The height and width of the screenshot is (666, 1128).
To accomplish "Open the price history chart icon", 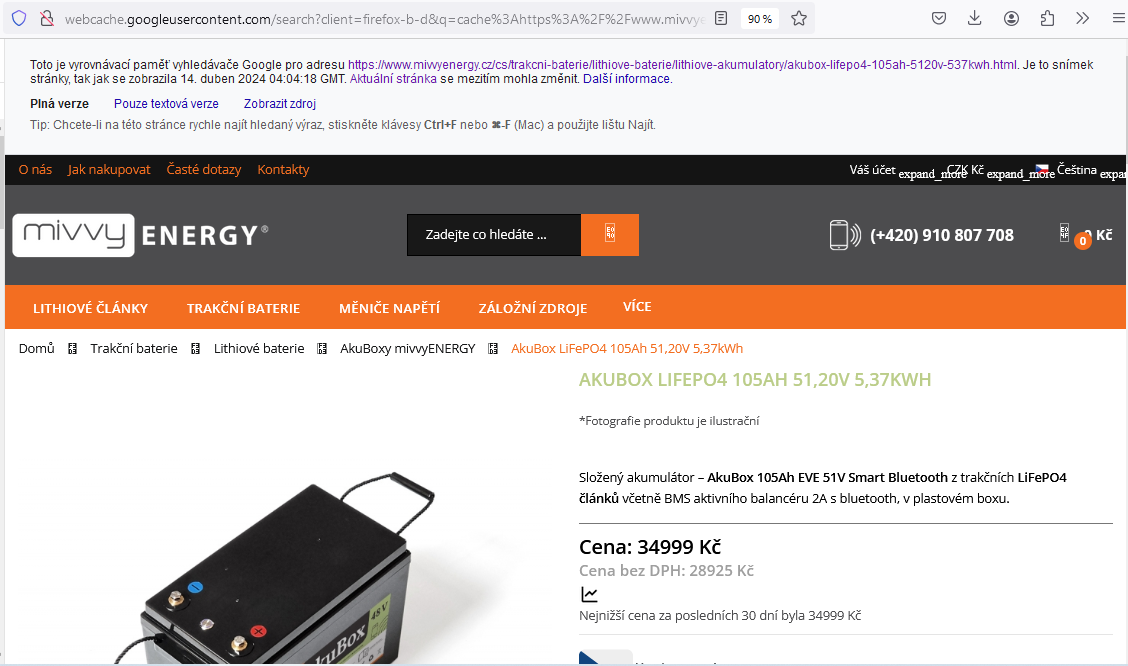I will 589,594.
